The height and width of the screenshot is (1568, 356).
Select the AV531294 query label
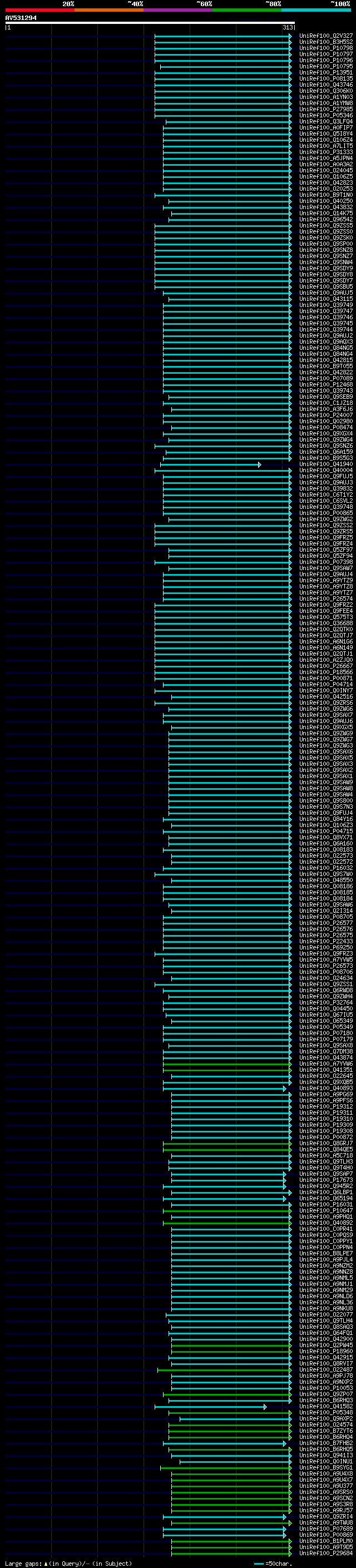(x=21, y=18)
